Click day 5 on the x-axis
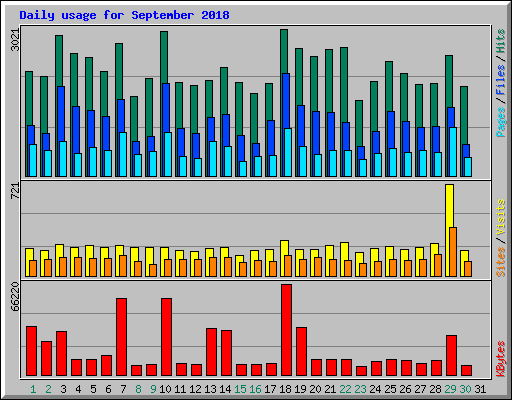Viewport: 512px width, 400px height. tap(93, 389)
